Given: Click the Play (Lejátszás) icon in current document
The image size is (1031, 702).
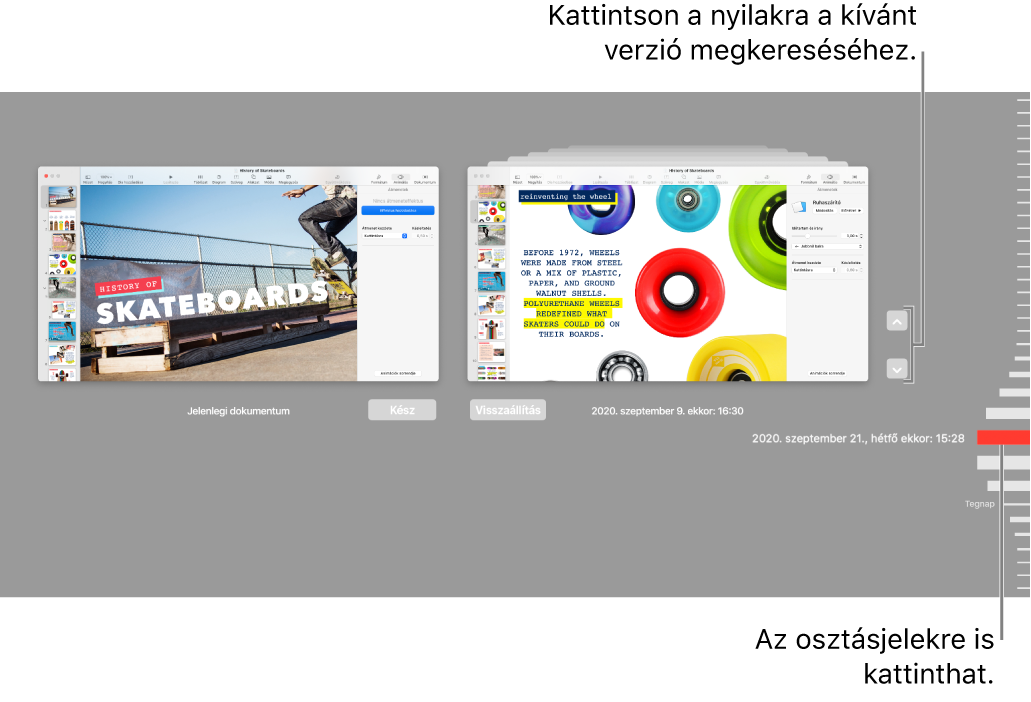Looking at the screenshot, I should tap(171, 179).
